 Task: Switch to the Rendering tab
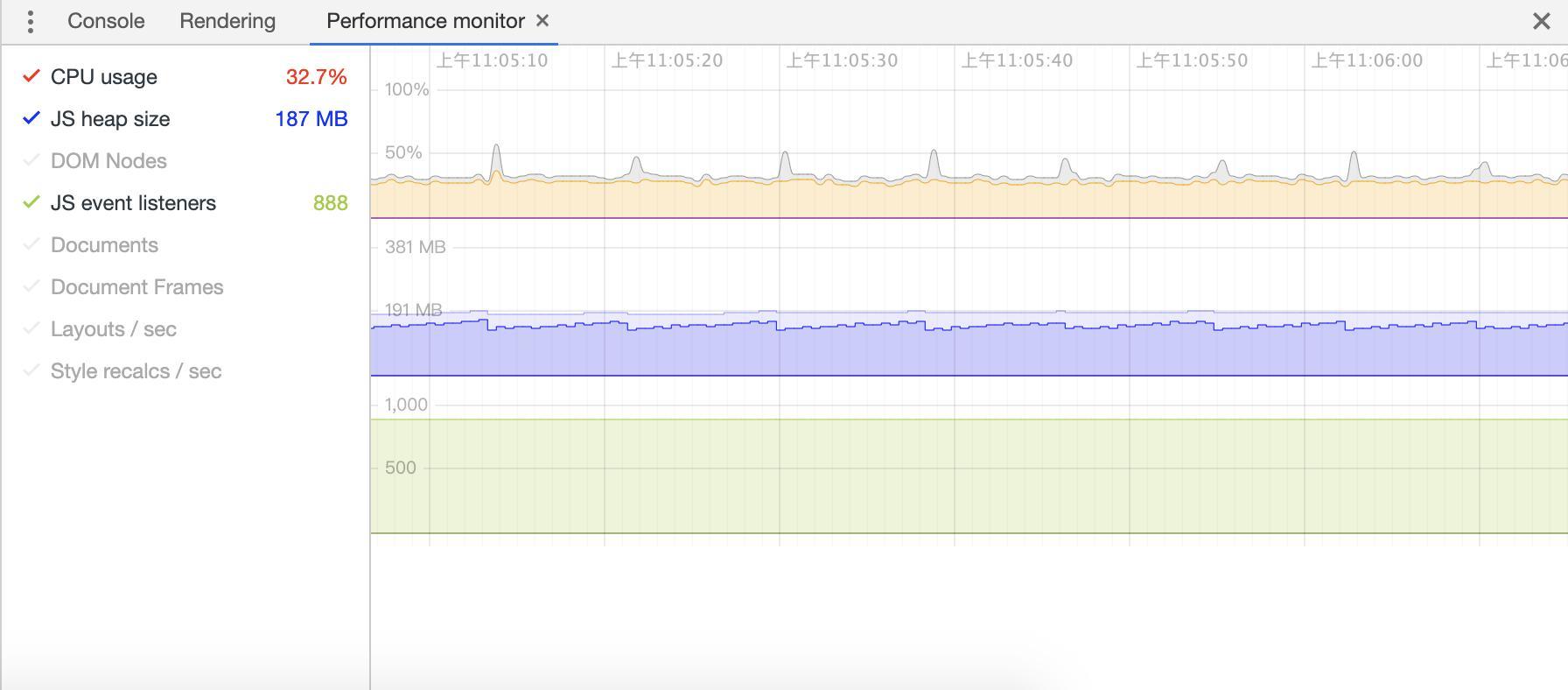click(x=227, y=21)
